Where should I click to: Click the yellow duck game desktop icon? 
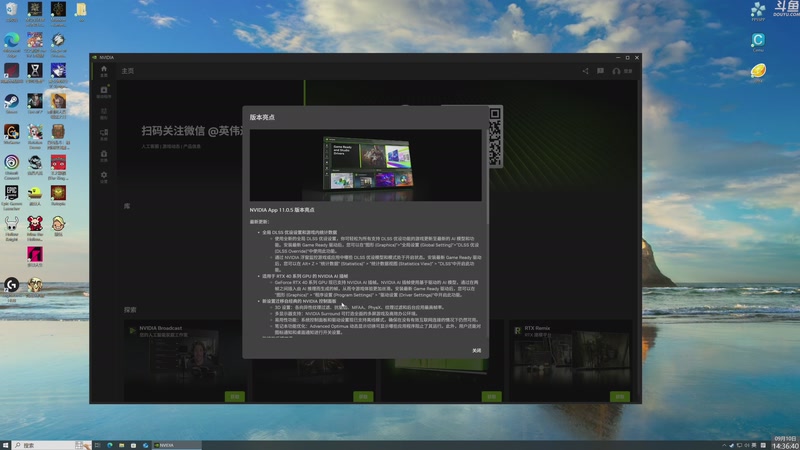(35, 195)
